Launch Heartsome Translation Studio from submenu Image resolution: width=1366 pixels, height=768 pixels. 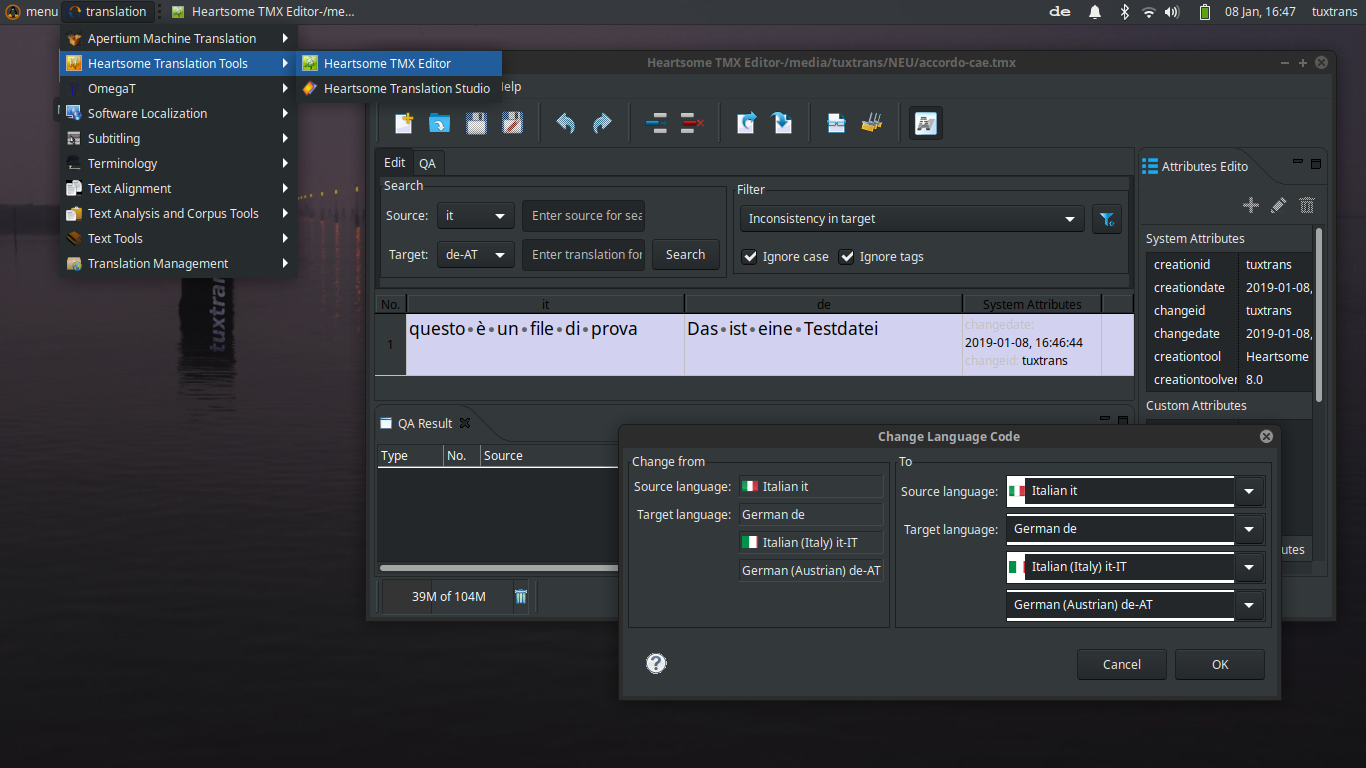coord(399,88)
